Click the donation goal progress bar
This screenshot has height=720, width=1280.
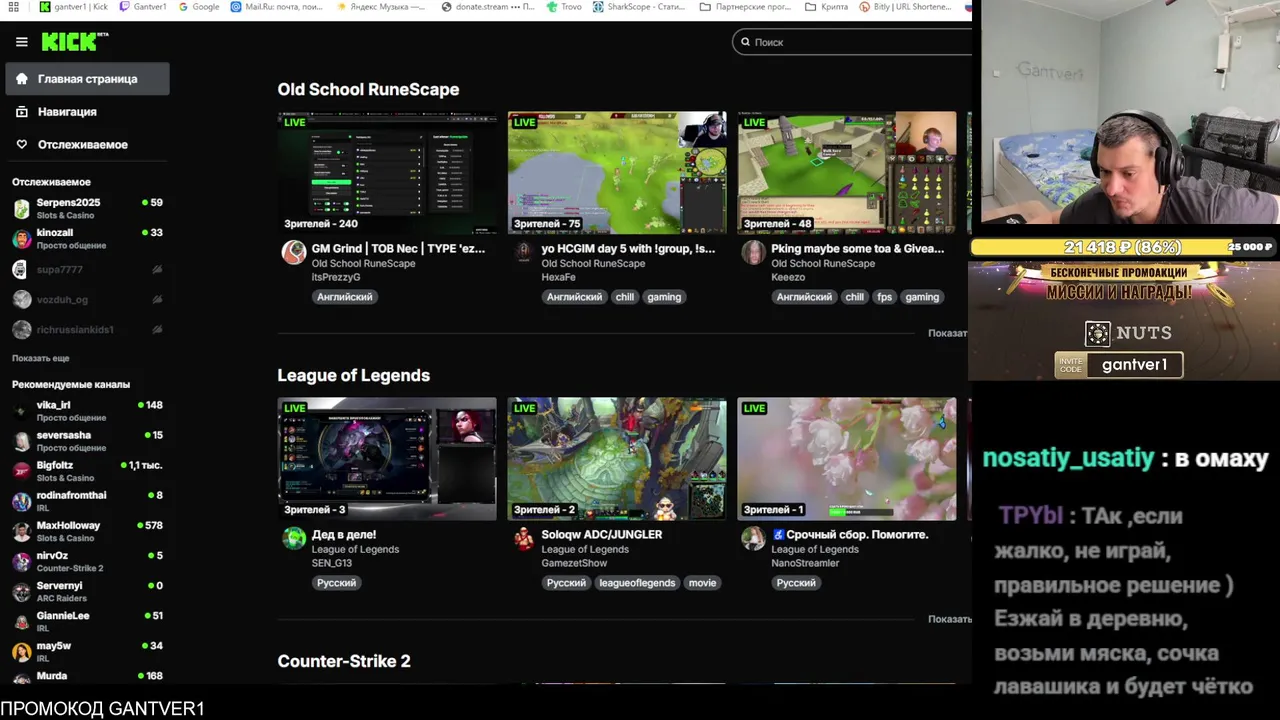[x=1124, y=247]
